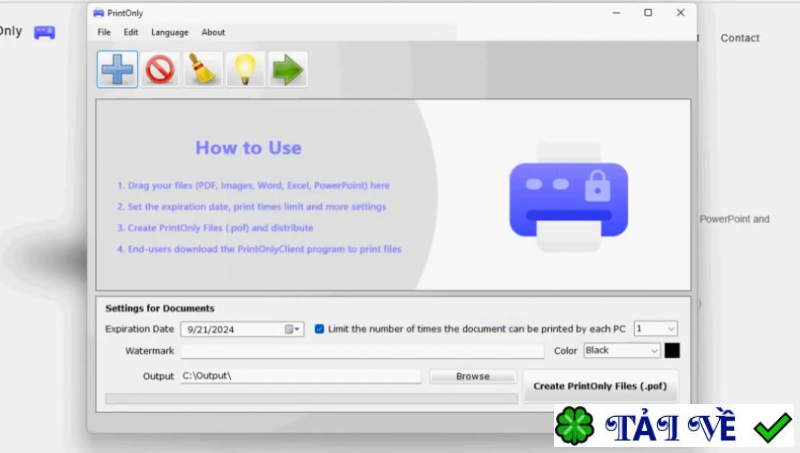
Task: Open the About menu
Action: tap(213, 32)
